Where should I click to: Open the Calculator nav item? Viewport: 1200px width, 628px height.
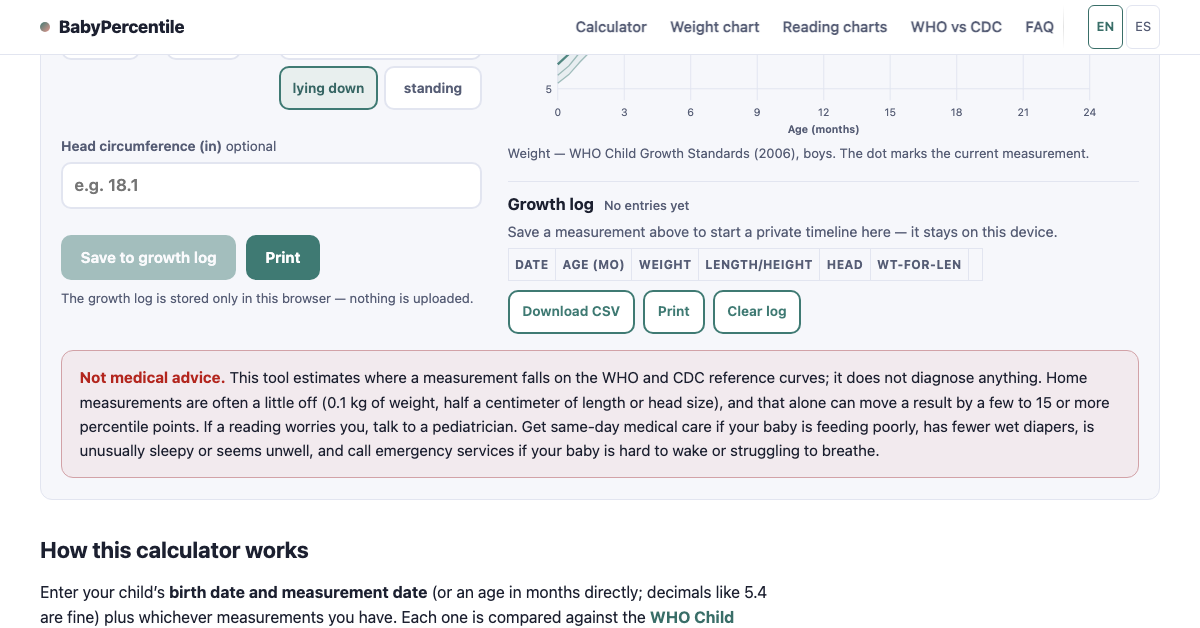pos(611,27)
